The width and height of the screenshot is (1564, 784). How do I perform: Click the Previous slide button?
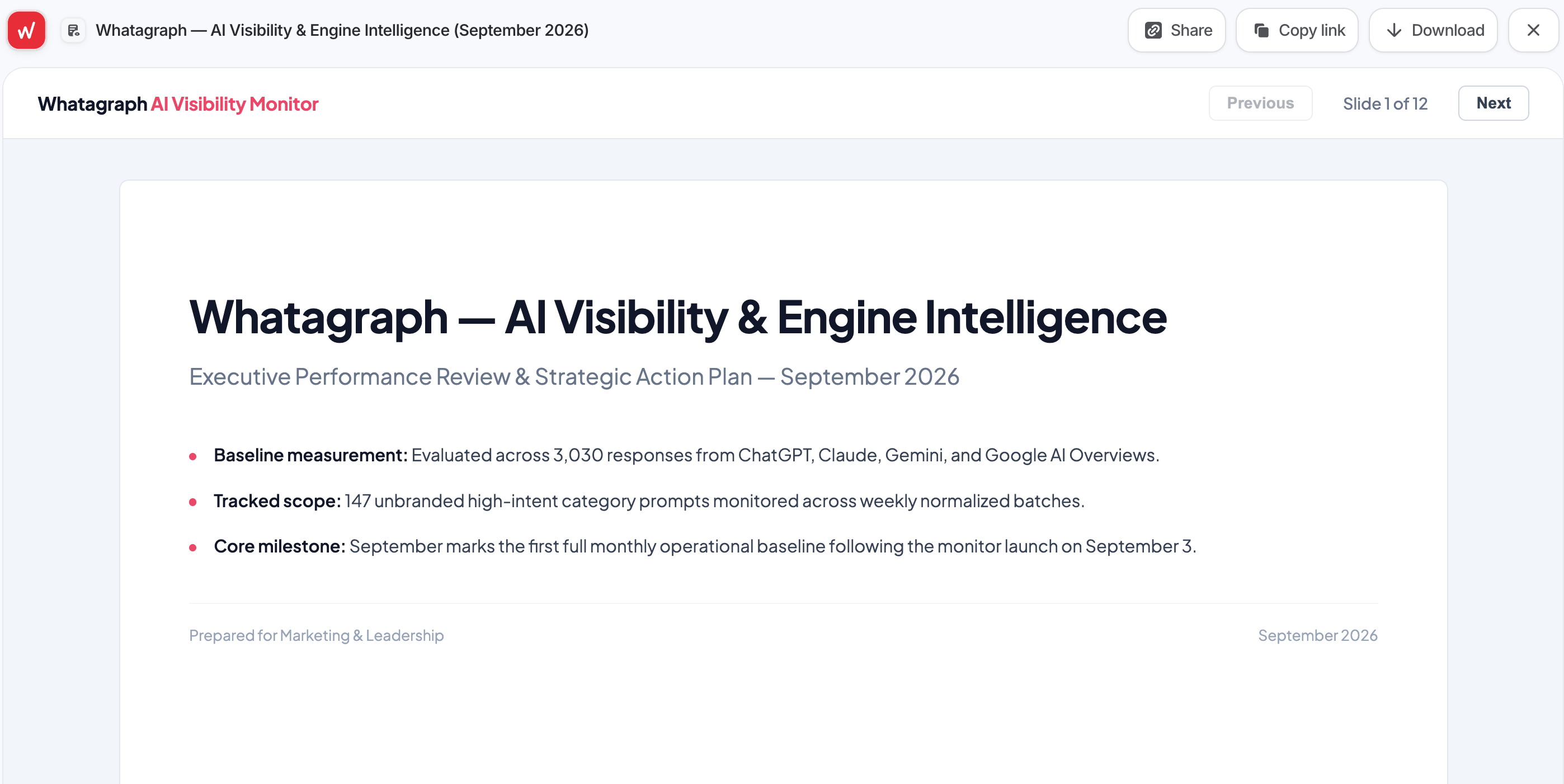pos(1260,103)
